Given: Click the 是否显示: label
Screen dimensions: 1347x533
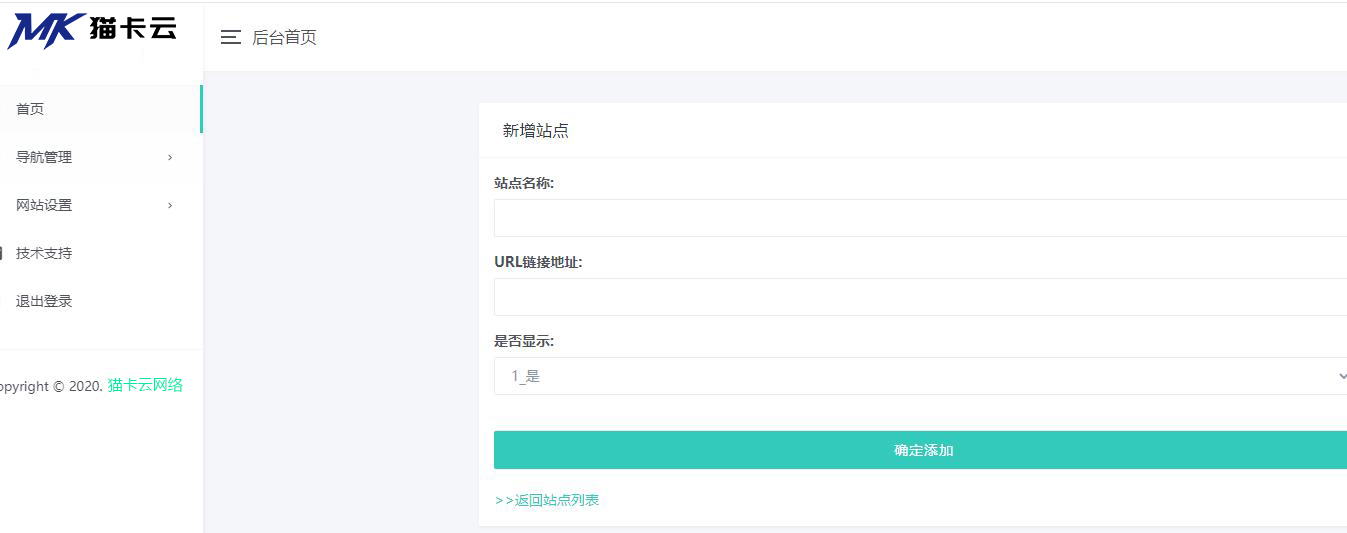Looking at the screenshot, I should (524, 341).
